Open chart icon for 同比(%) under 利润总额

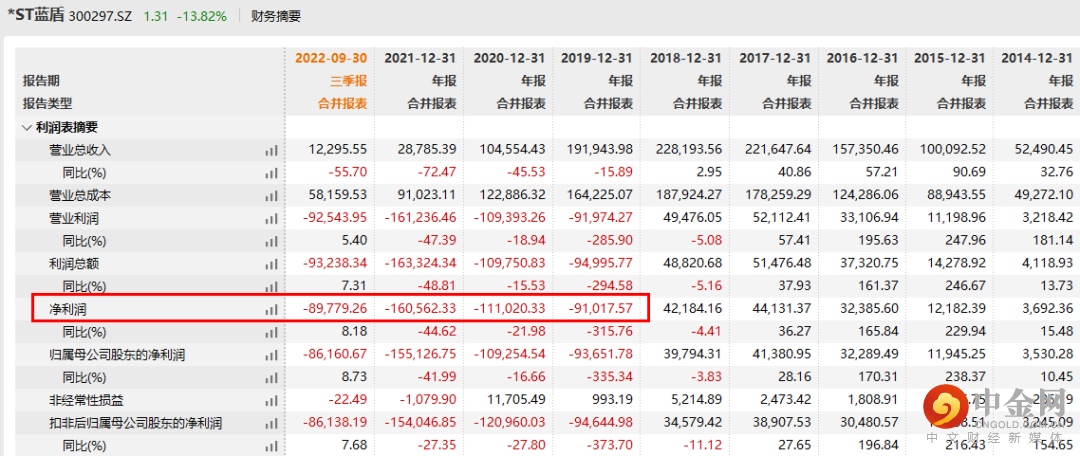coord(271,287)
